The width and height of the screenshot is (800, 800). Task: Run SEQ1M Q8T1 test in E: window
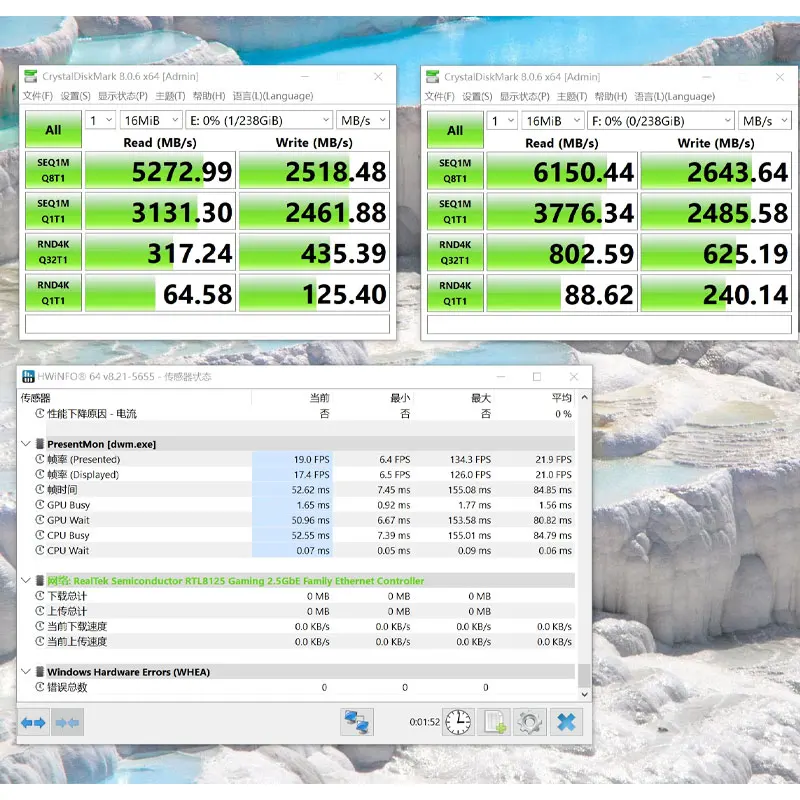tap(53, 170)
